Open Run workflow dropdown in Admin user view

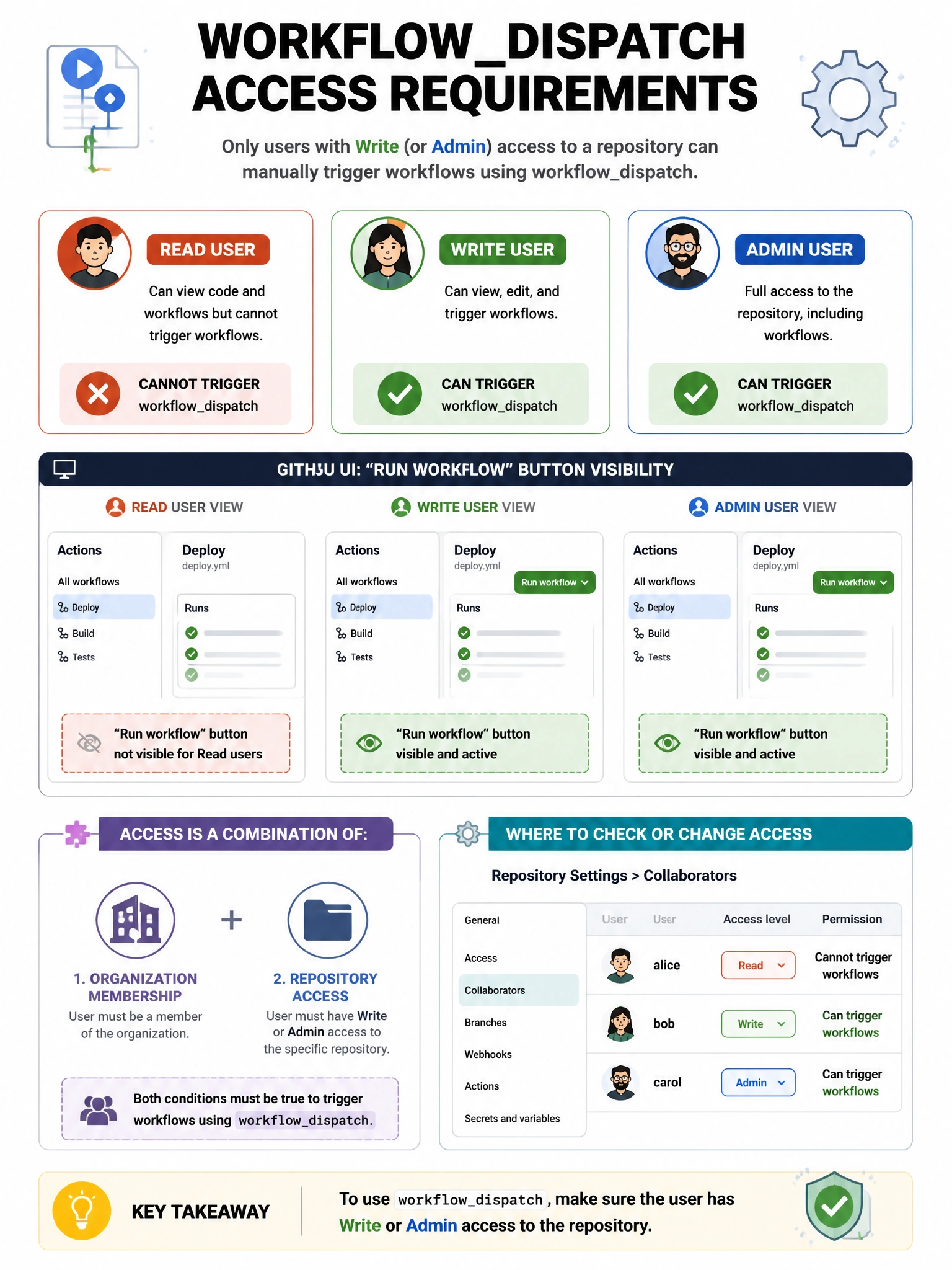[853, 582]
